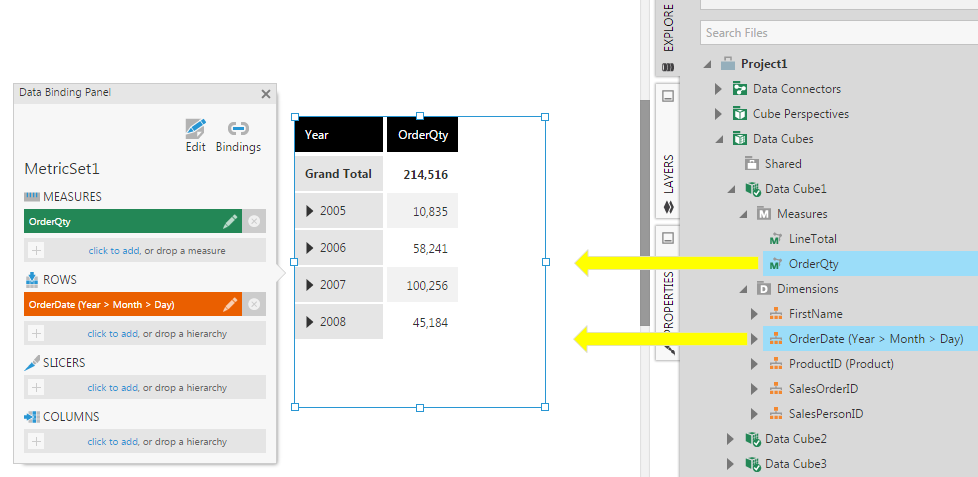978x477 pixels.
Task: Expand Data Cube2 in the explorer tree
Action: [x=731, y=439]
